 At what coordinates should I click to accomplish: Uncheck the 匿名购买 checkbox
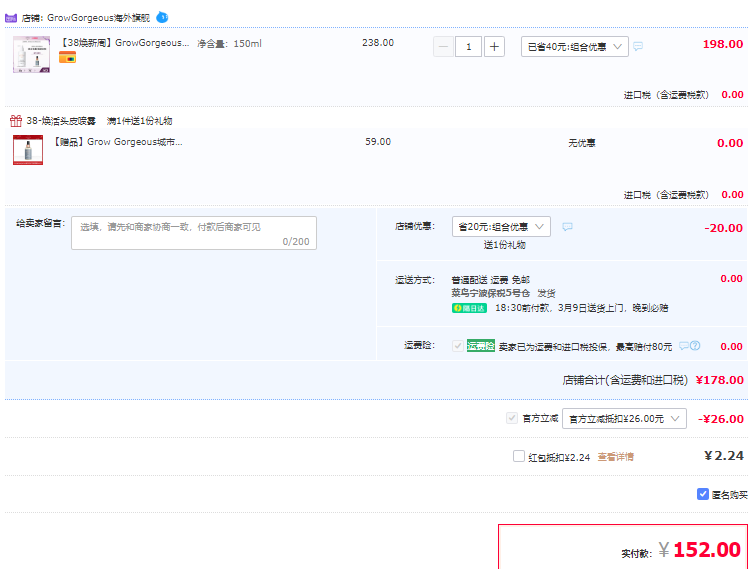pos(702,494)
